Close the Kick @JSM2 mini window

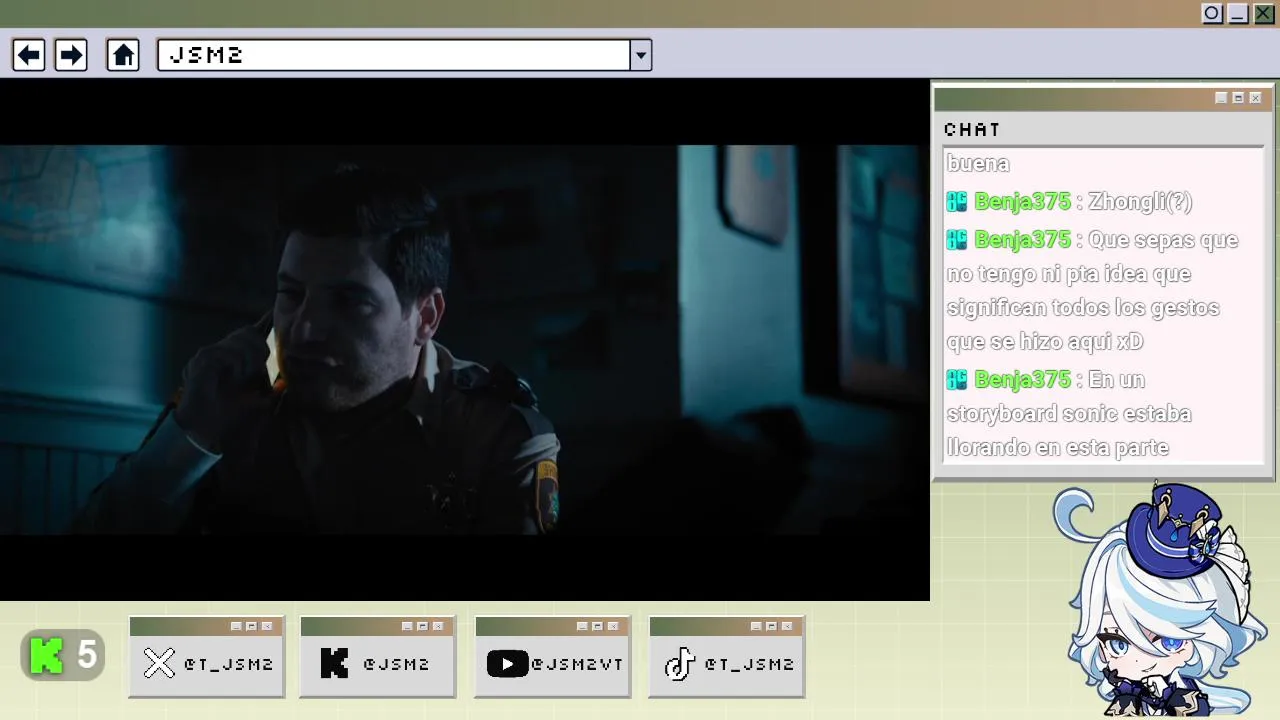pyautogui.click(x=438, y=626)
